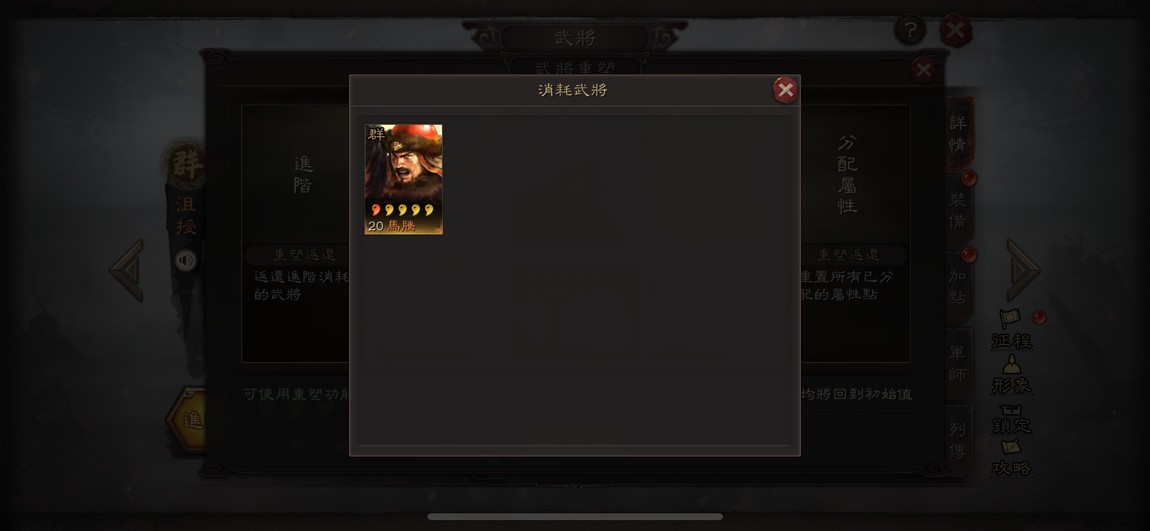Open the 征程 flag icon
This screenshot has width=1150, height=531.
(1012, 330)
